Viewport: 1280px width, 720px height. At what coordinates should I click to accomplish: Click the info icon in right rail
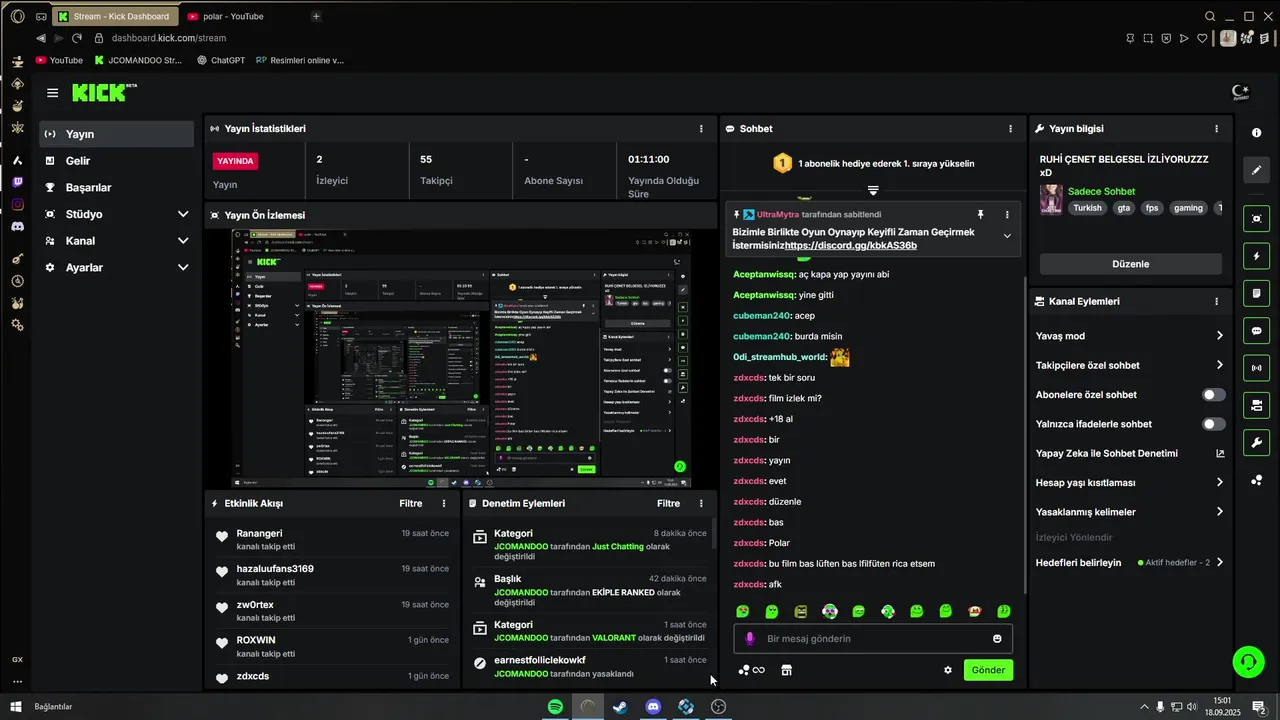coord(1256,133)
